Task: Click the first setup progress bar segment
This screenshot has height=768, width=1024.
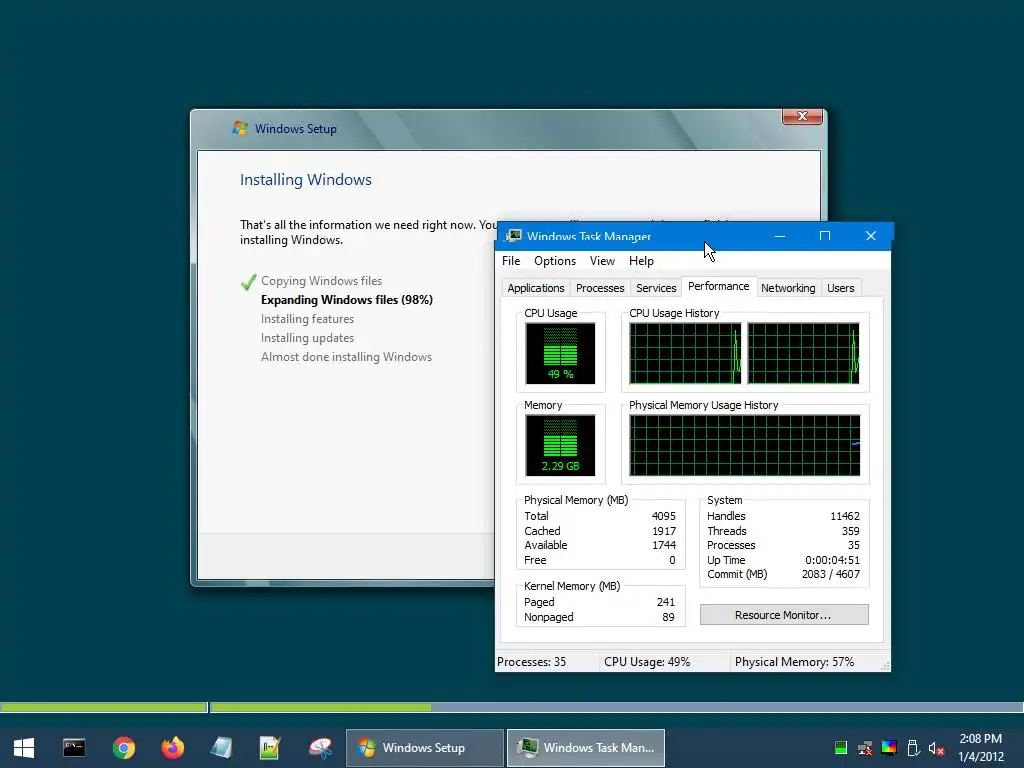Action: 104,707
